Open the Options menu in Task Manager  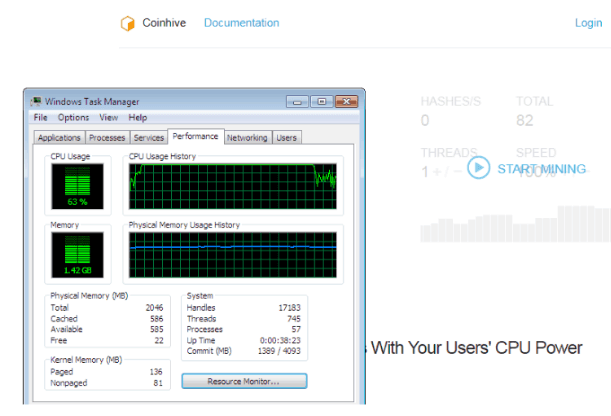[73, 117]
